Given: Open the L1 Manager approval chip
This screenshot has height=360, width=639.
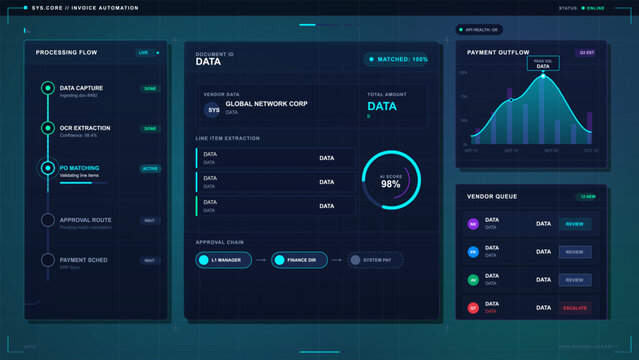Looking at the screenshot, I should [x=223, y=260].
